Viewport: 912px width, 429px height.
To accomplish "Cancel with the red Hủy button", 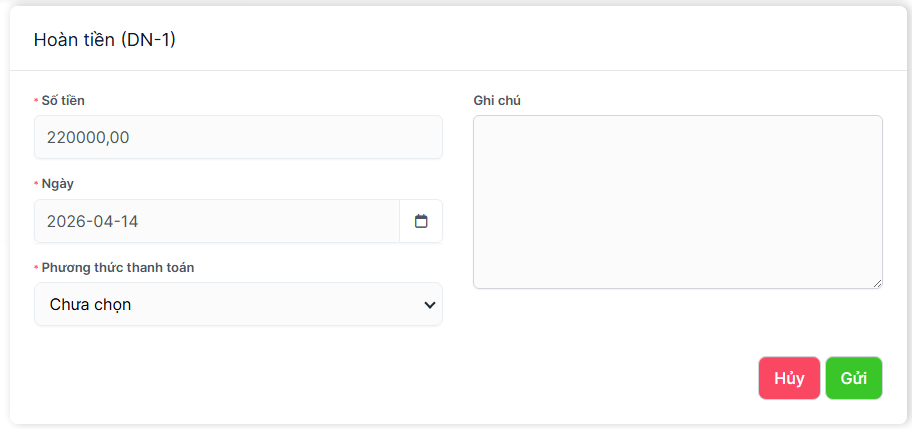I will (x=789, y=378).
